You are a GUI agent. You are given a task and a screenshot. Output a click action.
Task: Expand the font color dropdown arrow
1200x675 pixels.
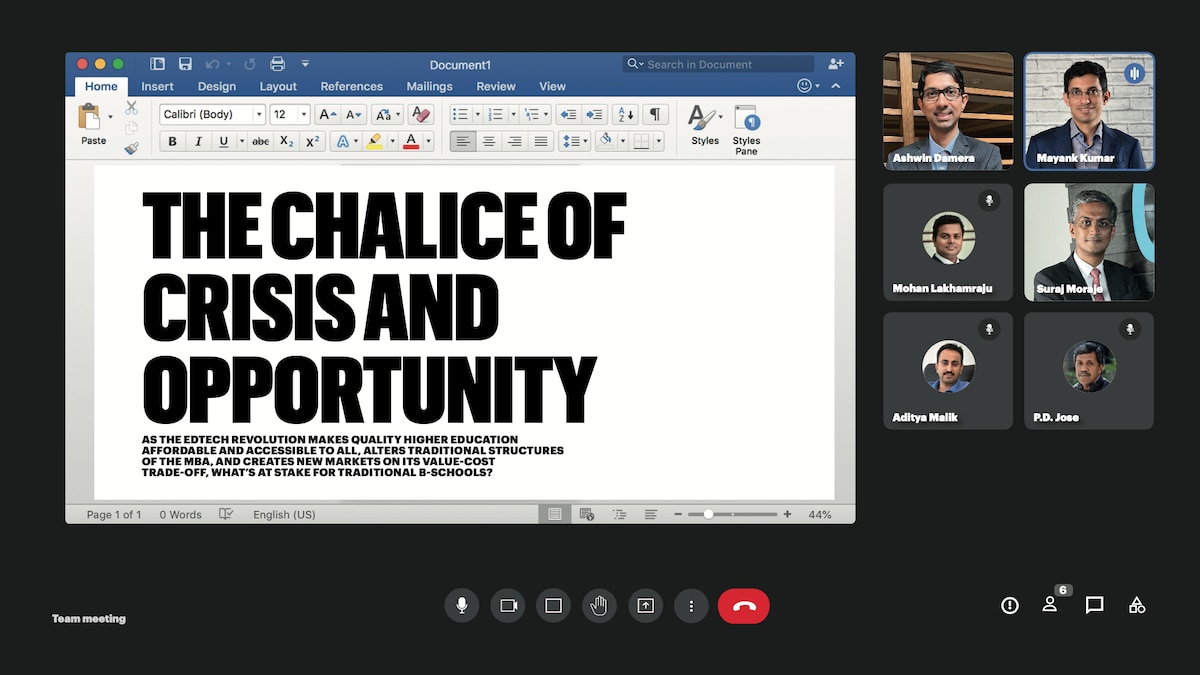(426, 139)
